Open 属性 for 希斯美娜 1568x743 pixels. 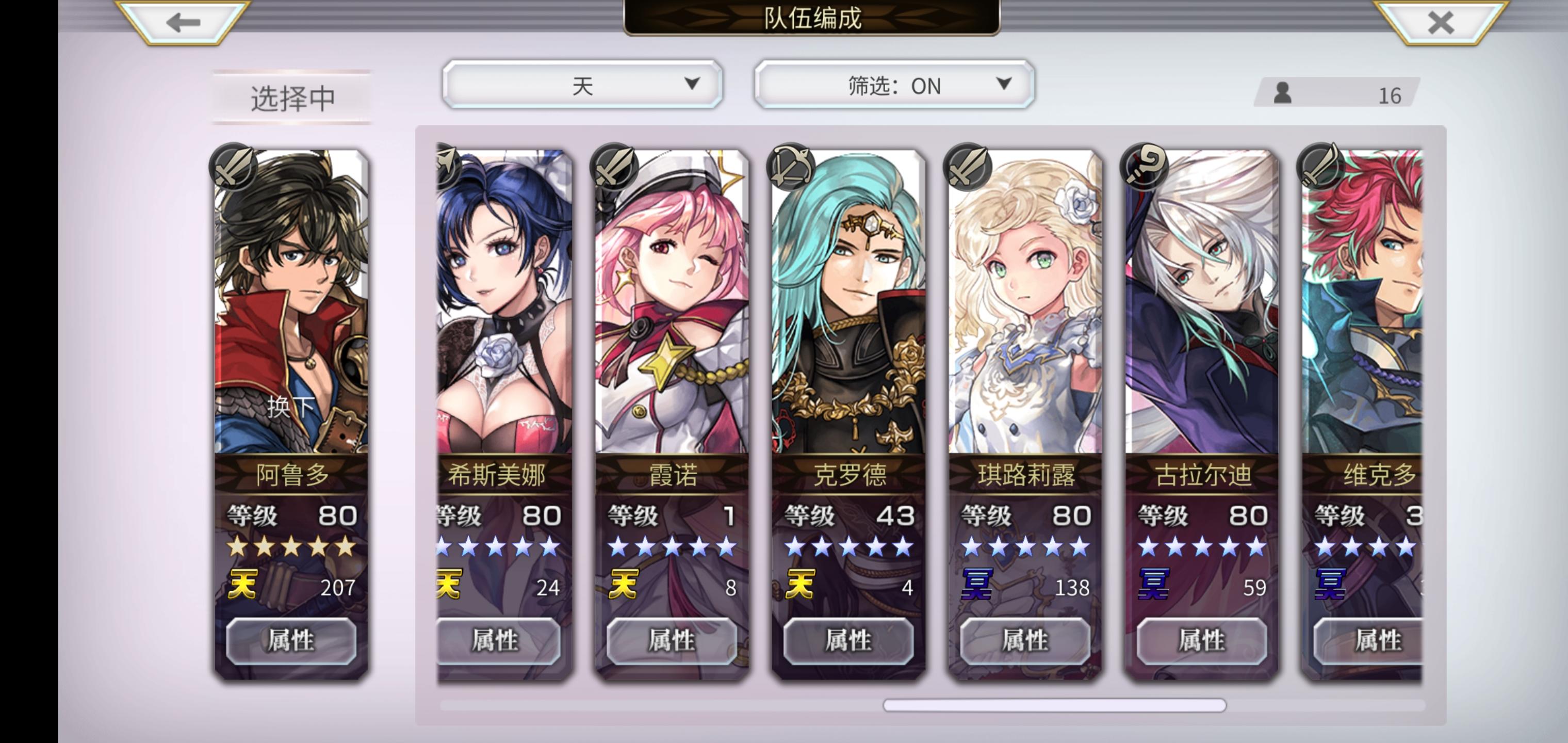click(x=497, y=641)
